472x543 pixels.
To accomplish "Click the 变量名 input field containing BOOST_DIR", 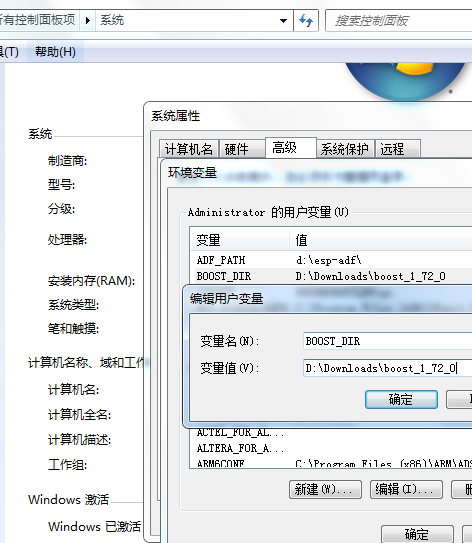I will click(388, 341).
